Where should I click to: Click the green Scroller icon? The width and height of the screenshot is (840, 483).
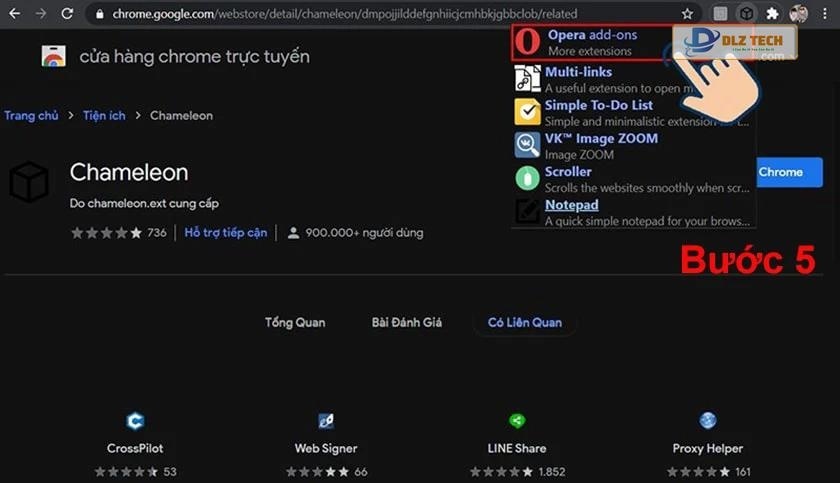527,178
